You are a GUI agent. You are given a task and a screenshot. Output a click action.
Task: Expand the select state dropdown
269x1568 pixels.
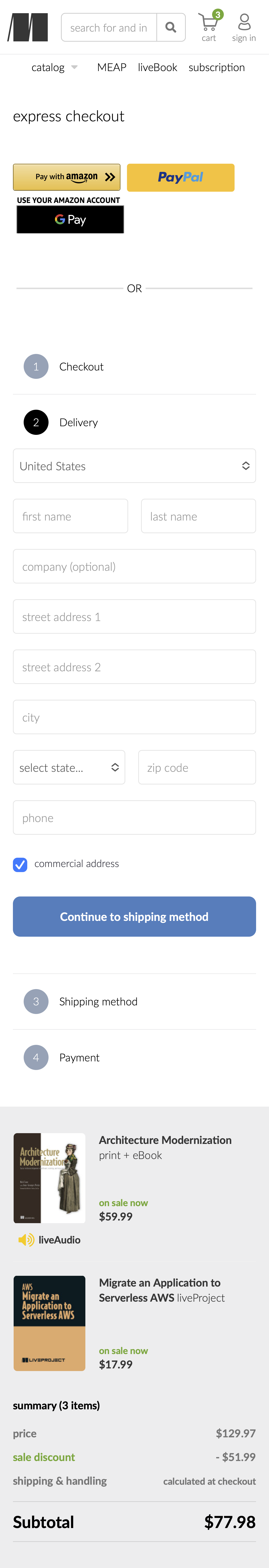(69, 767)
